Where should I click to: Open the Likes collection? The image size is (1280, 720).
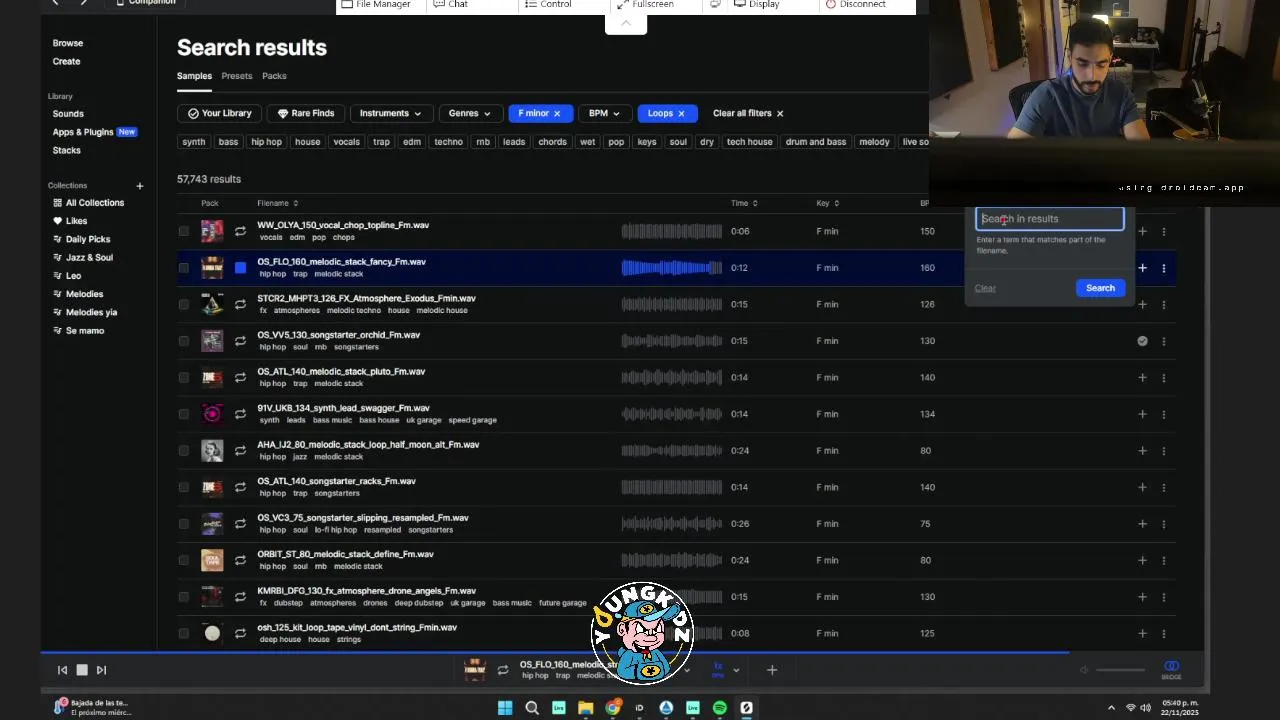tap(70, 221)
